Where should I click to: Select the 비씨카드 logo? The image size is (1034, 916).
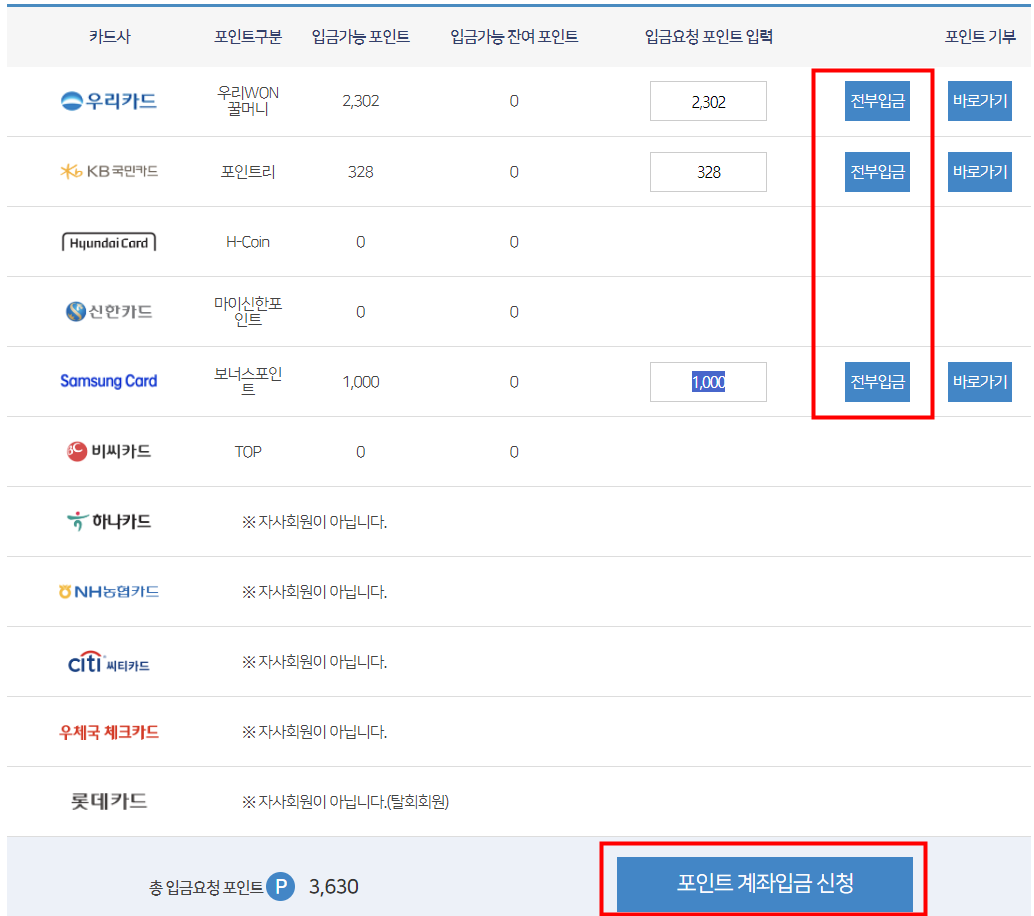click(x=108, y=451)
